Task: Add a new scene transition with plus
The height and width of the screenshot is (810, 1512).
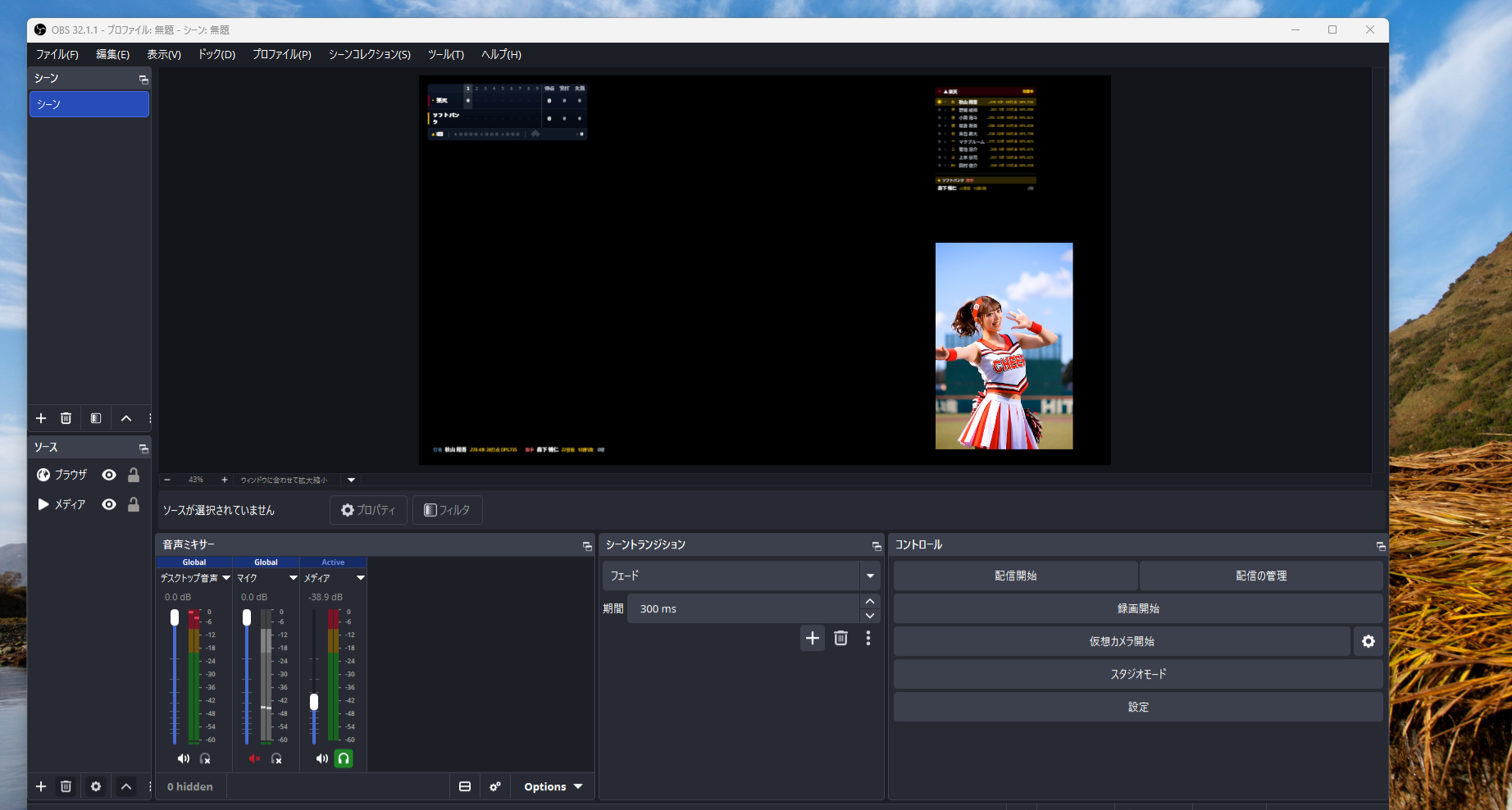Action: point(812,638)
